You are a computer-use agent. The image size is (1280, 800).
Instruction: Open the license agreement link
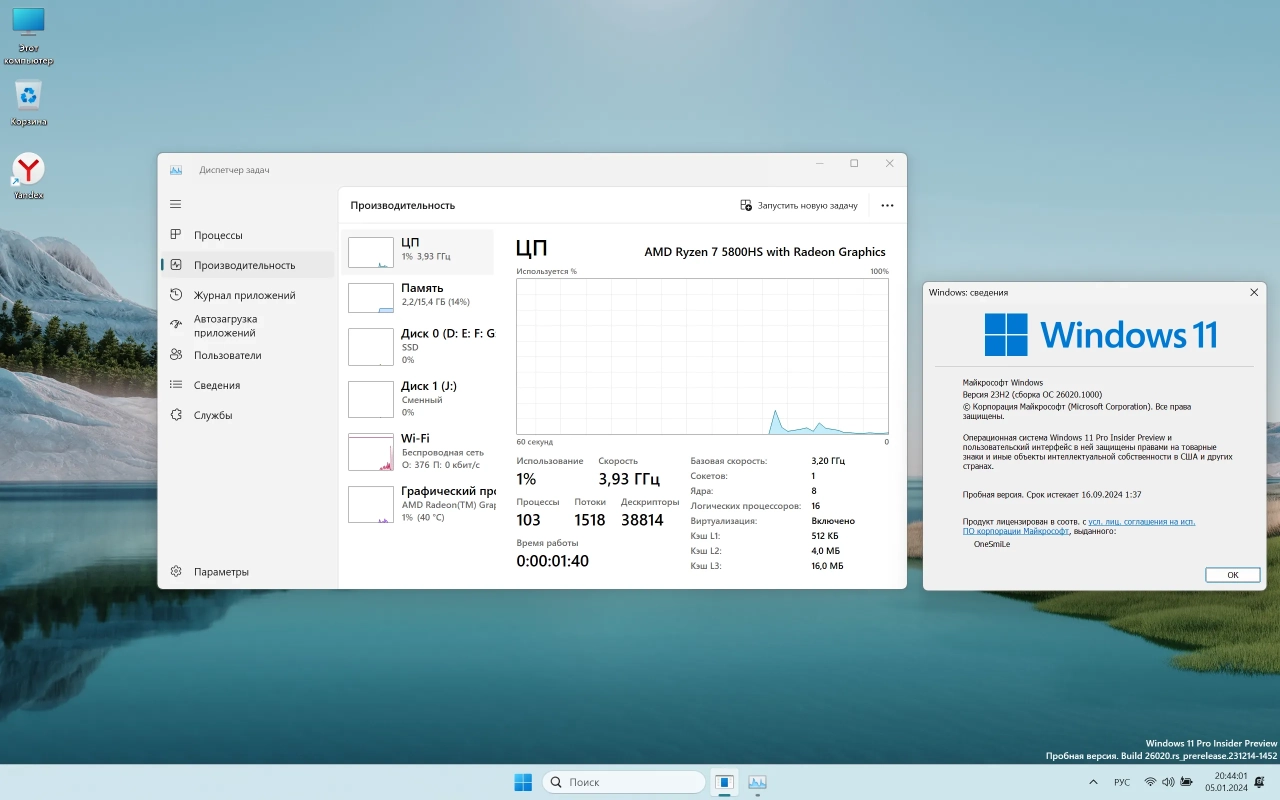[x=1079, y=526]
